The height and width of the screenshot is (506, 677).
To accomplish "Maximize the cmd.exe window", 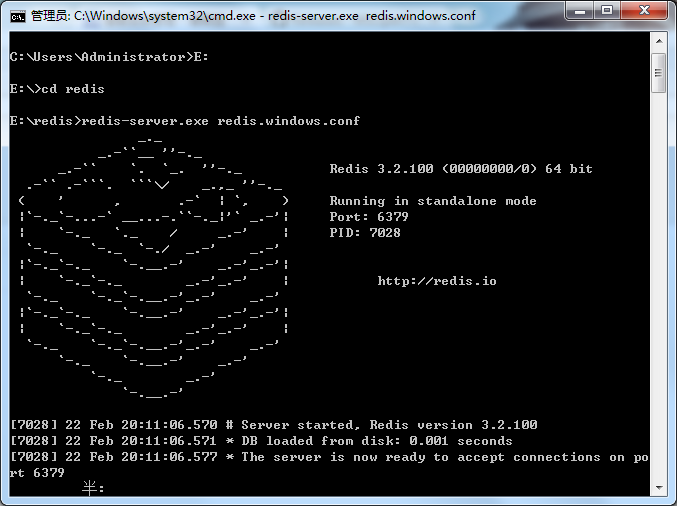I will pyautogui.click(x=607, y=10).
